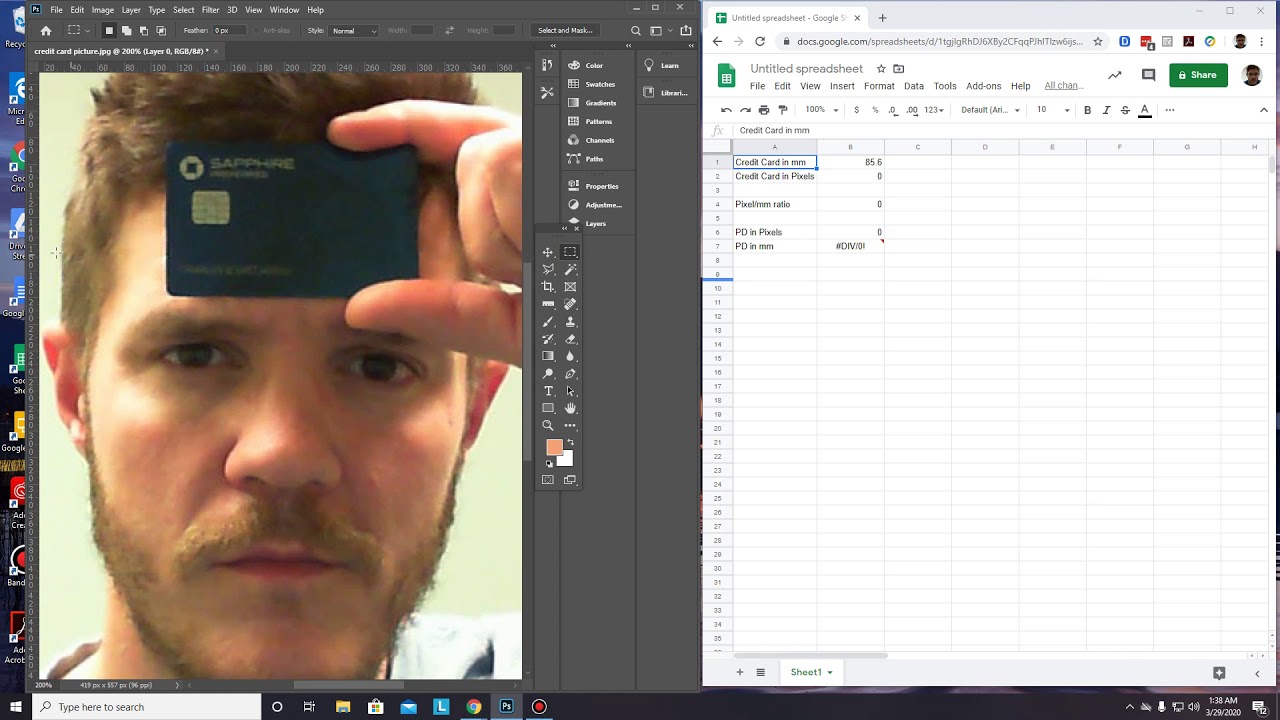Open the Sheets Data menu
The image size is (1280, 720).
tap(914, 86)
